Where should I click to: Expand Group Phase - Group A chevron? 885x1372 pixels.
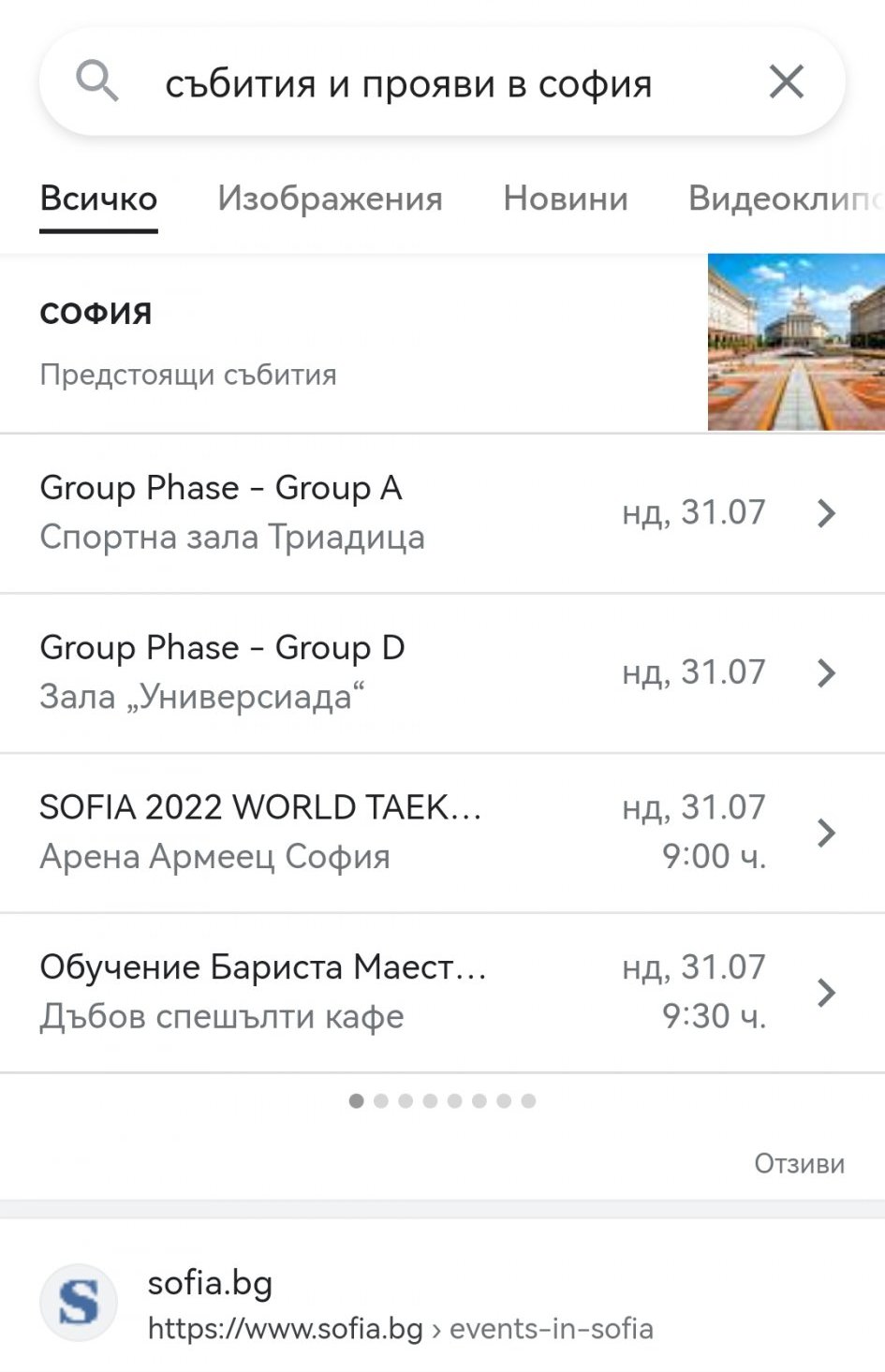[x=825, y=513]
